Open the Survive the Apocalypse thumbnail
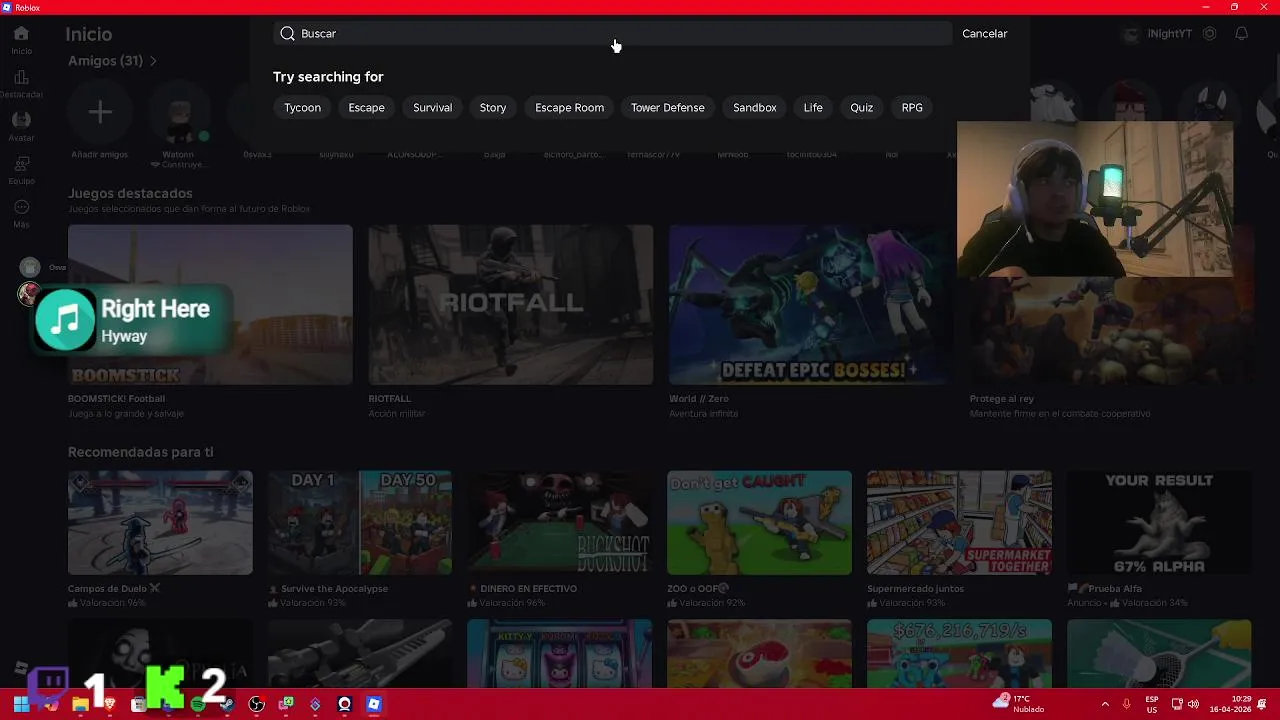Screen dimensions: 1280x720 [x=360, y=523]
